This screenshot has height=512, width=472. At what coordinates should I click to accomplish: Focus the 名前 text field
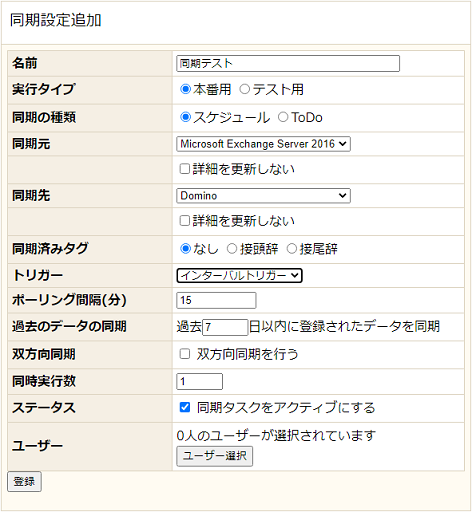click(288, 63)
